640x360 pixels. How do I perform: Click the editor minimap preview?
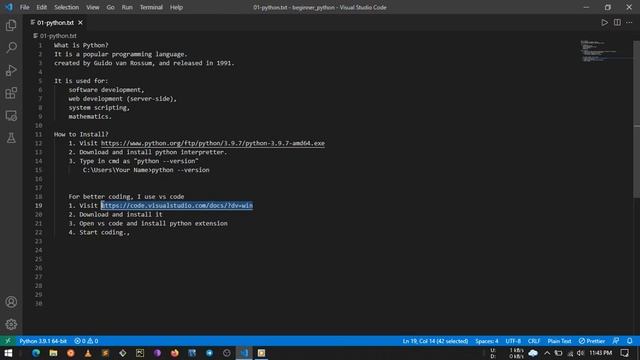pos(605,51)
